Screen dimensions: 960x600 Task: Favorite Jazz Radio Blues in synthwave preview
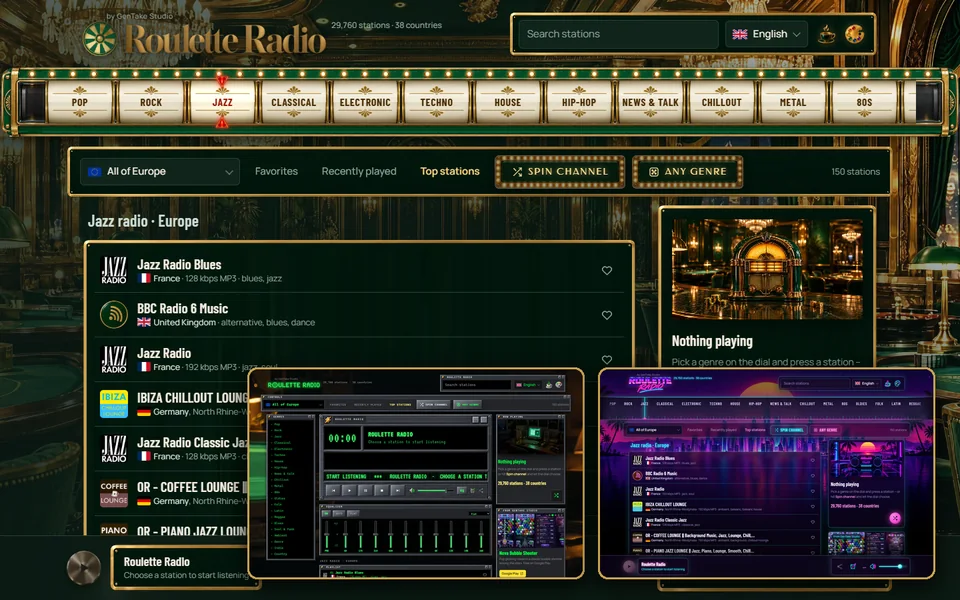(812, 460)
